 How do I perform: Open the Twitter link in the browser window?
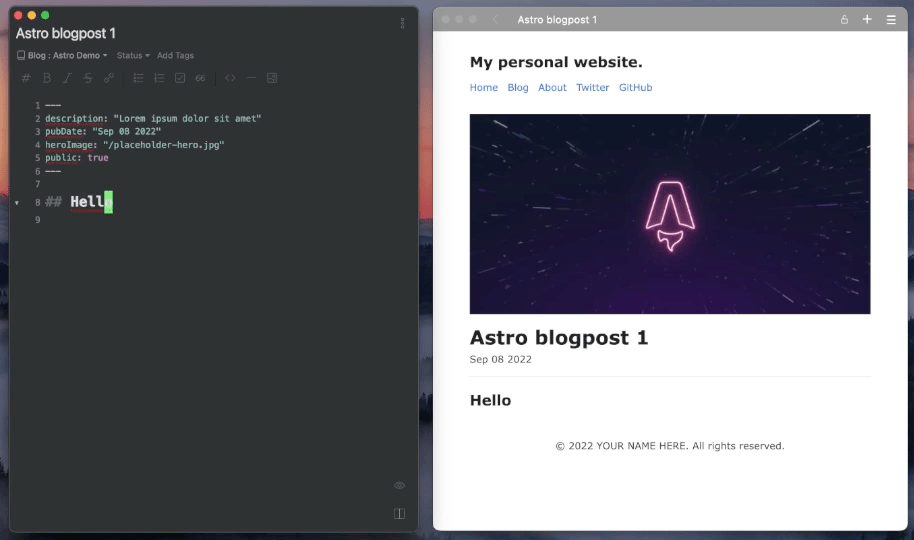point(592,87)
